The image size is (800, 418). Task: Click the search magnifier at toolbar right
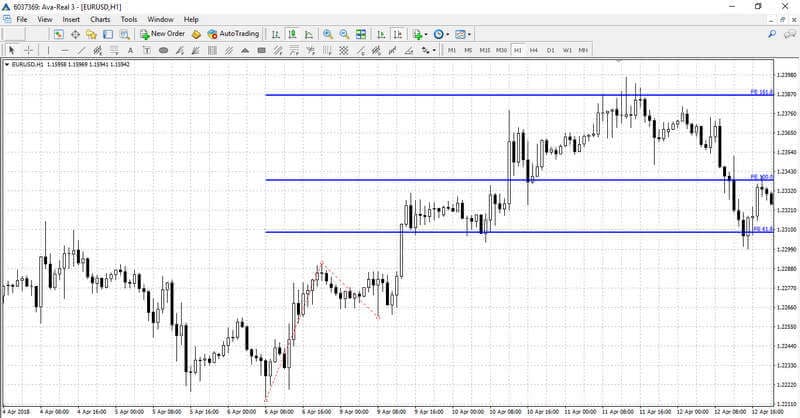tap(772, 34)
